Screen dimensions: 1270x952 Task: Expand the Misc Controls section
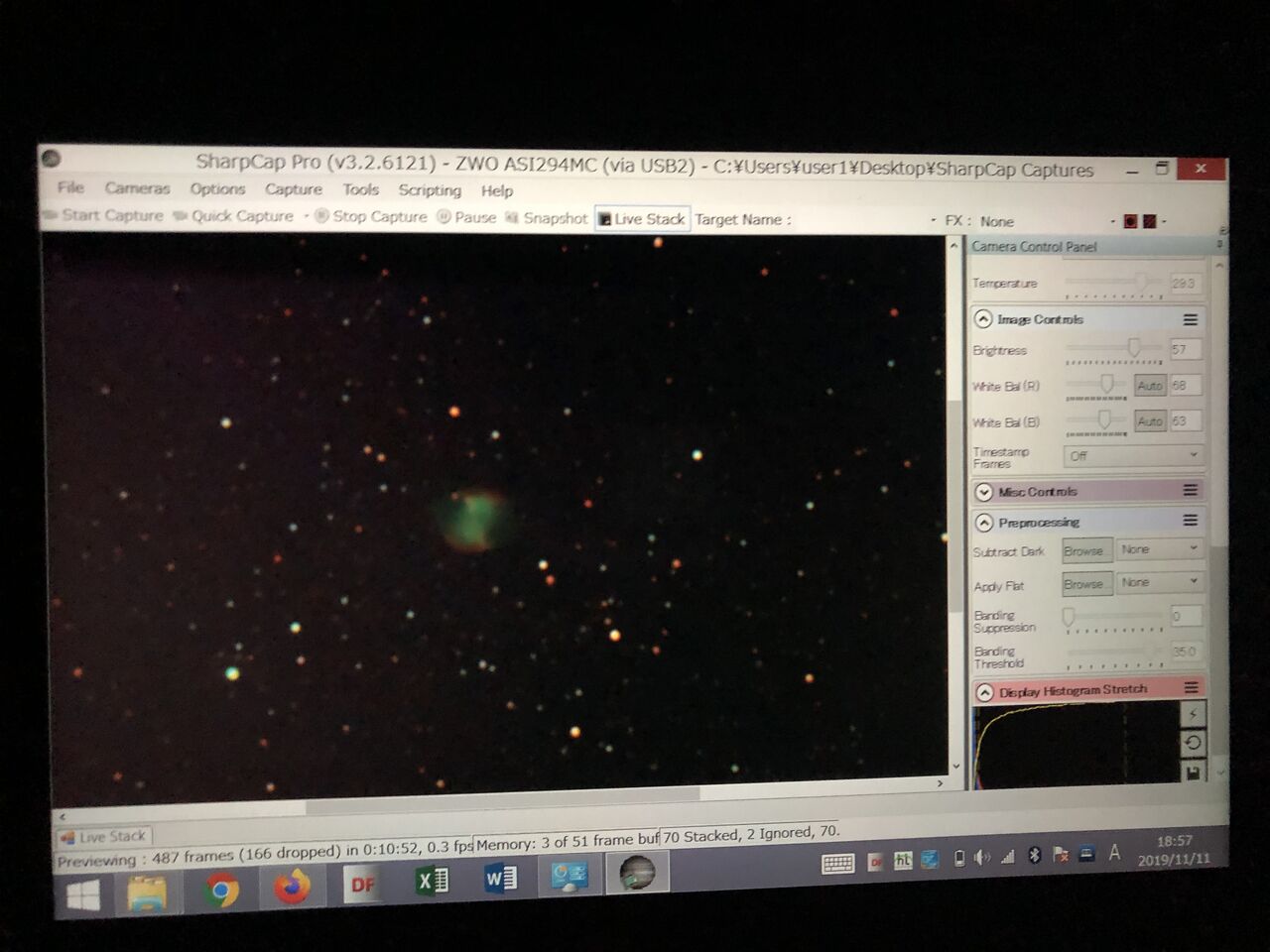point(983,492)
